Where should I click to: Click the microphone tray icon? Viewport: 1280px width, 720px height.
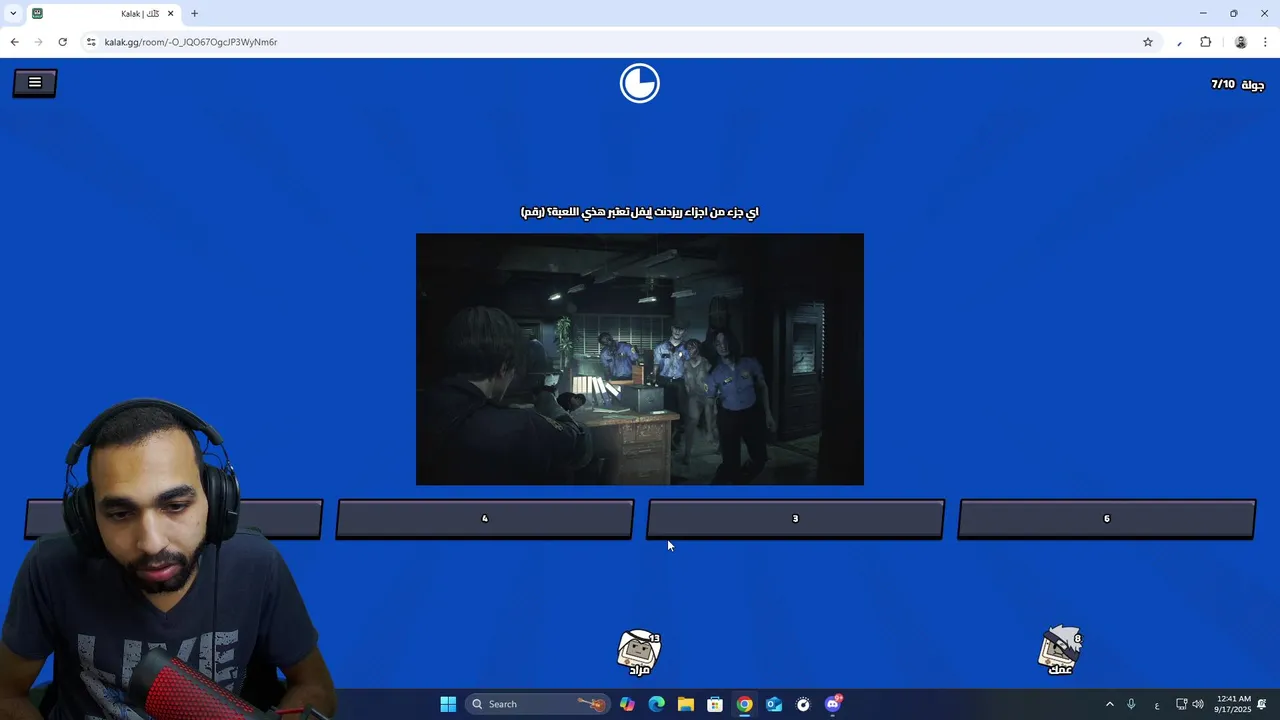[x=1131, y=704]
